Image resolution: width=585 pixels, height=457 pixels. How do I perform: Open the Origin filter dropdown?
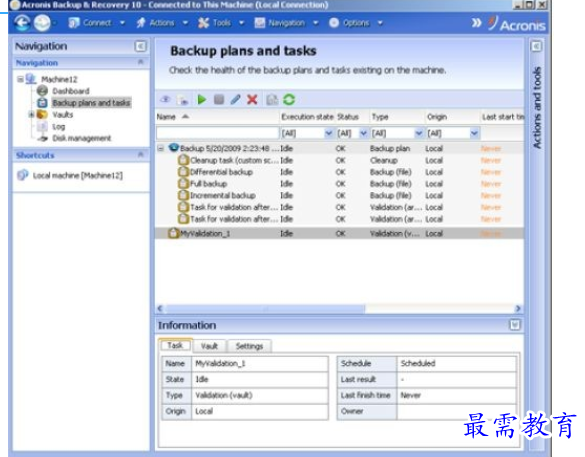pyautogui.click(x=474, y=133)
